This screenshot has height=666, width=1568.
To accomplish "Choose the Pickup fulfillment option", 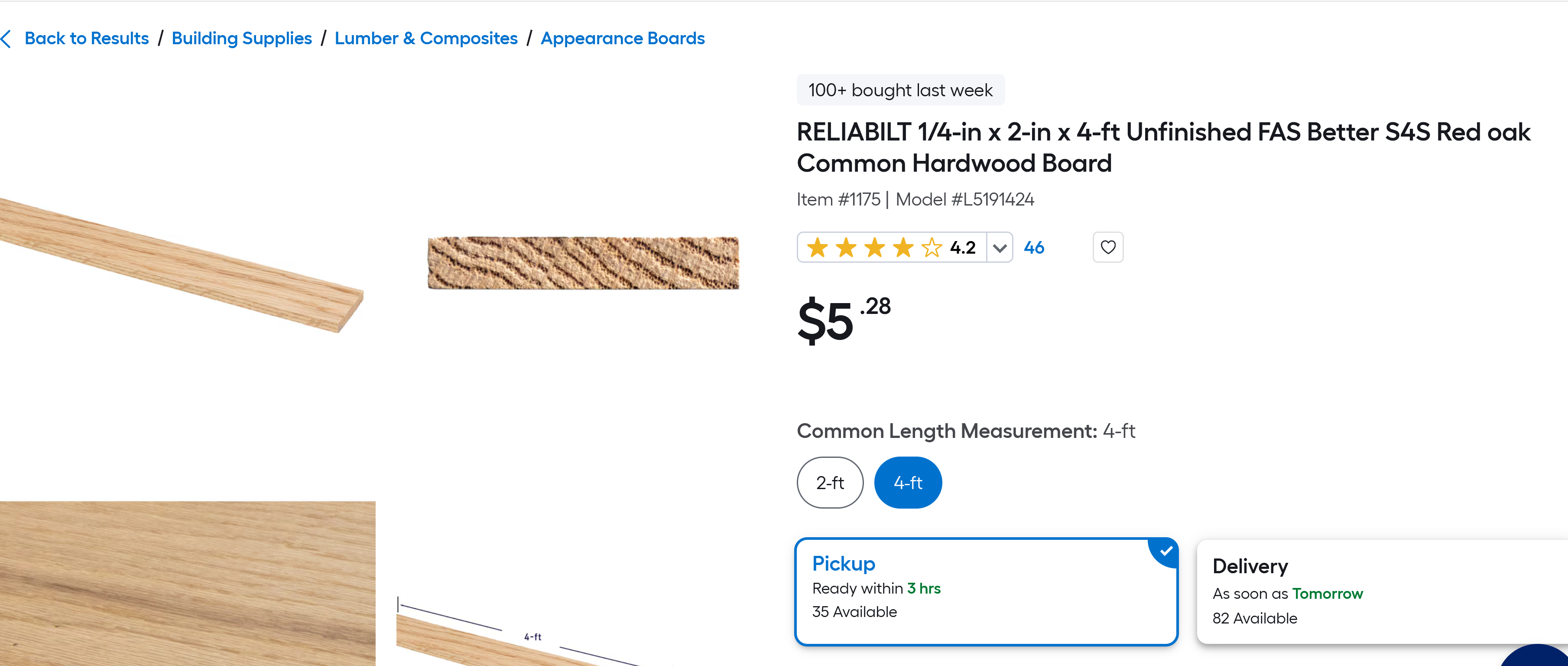I will point(986,591).
